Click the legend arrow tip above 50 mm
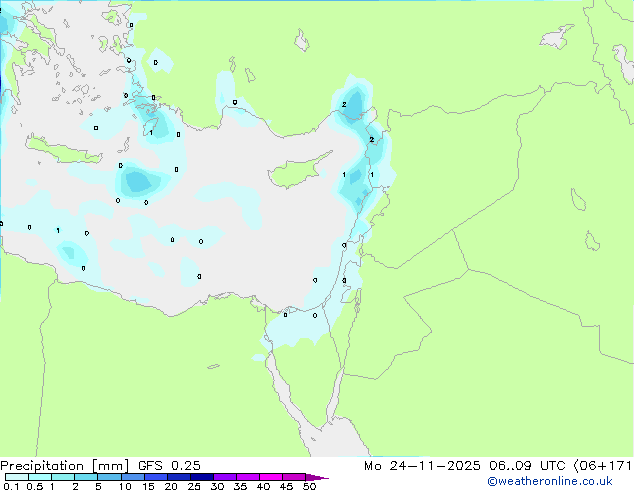Screen dimensions: 634x490 (x=317, y=477)
